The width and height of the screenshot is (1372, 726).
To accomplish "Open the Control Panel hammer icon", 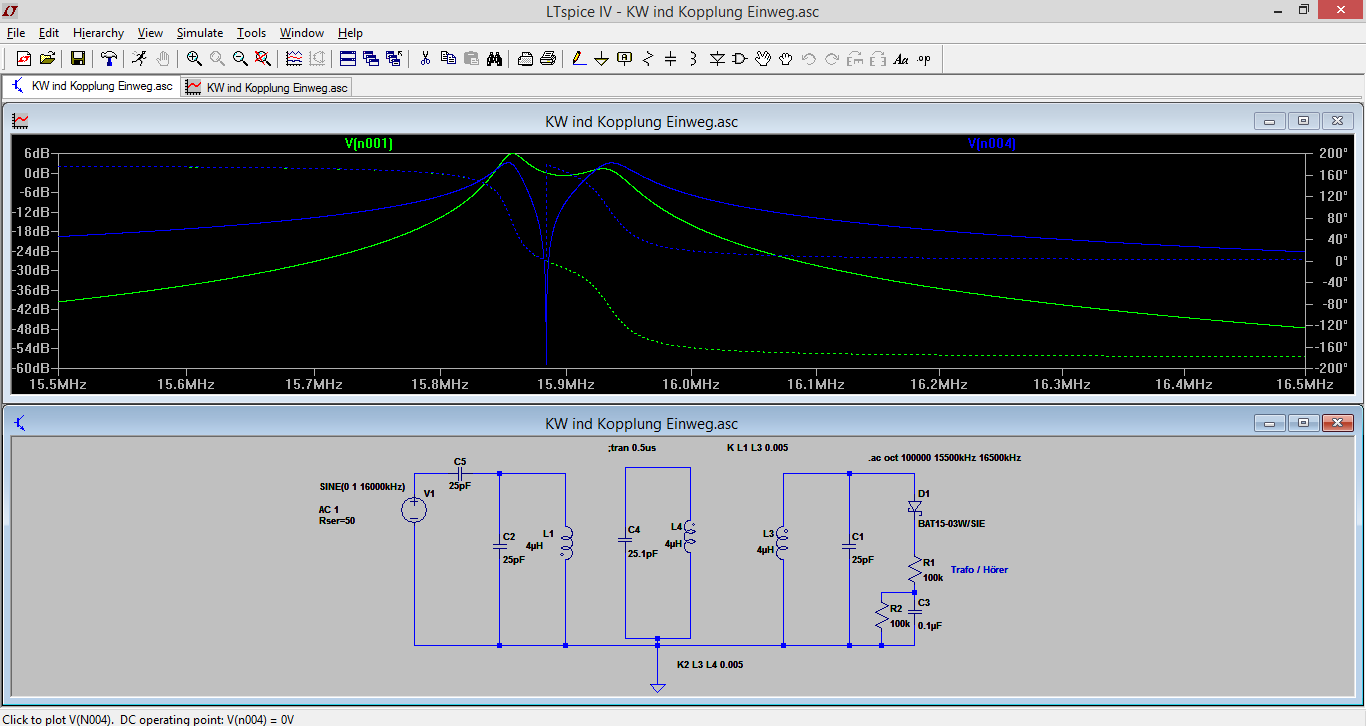I will pos(109,59).
